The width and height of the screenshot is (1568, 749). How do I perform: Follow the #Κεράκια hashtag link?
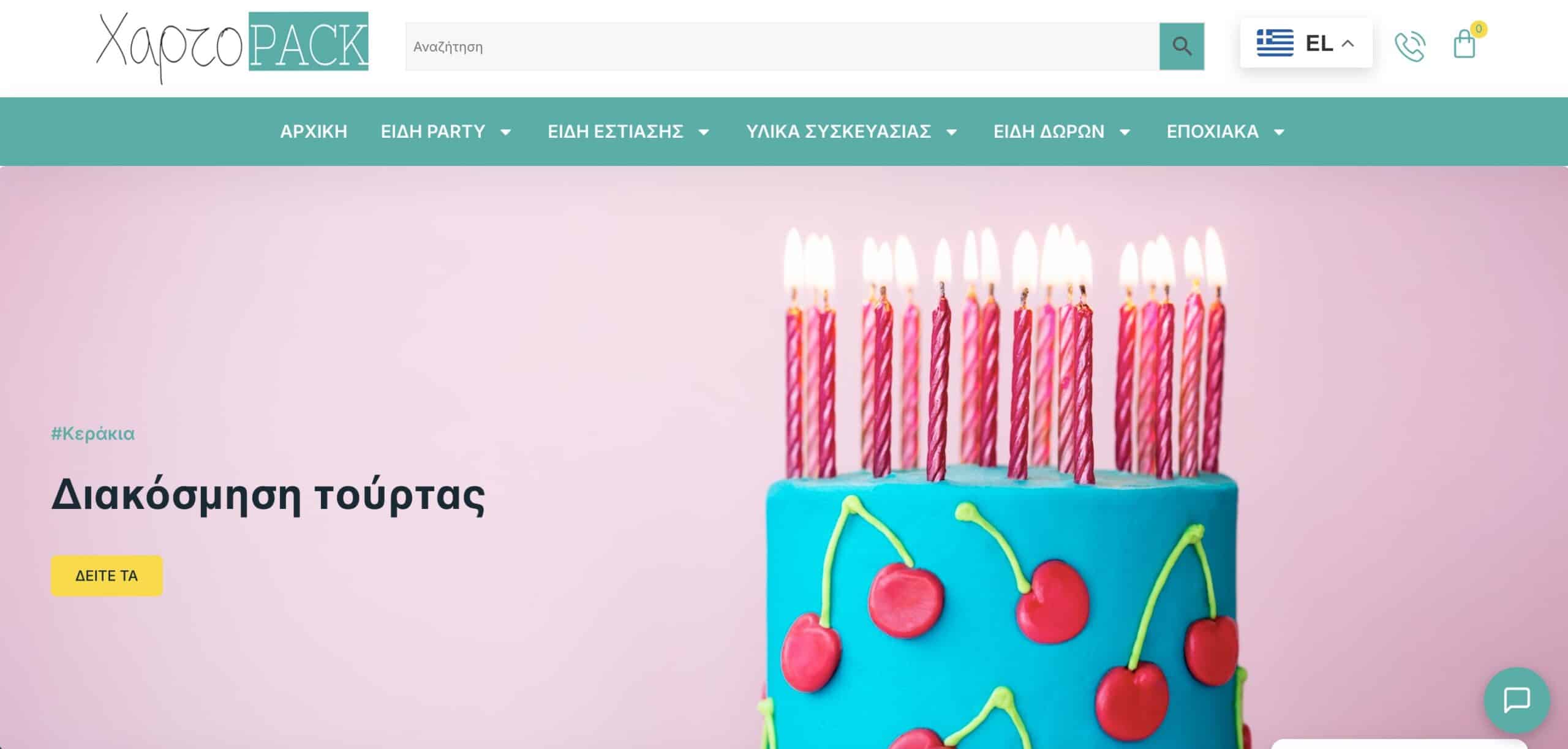(x=92, y=434)
